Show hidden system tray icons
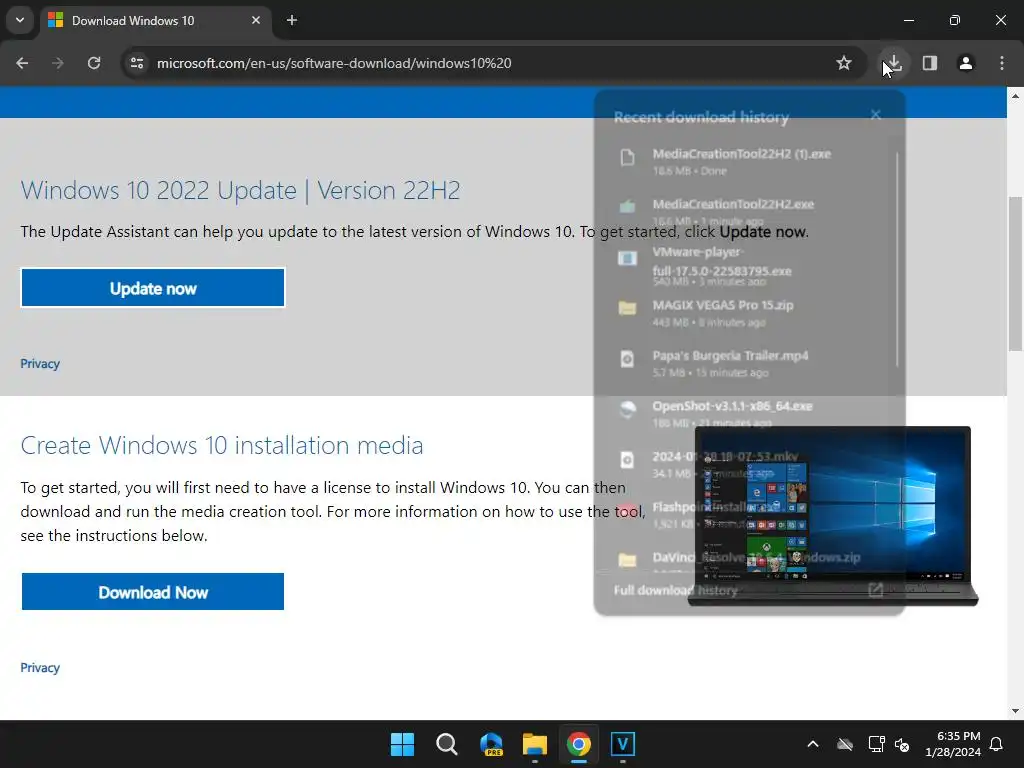The width and height of the screenshot is (1024, 768). (x=813, y=744)
